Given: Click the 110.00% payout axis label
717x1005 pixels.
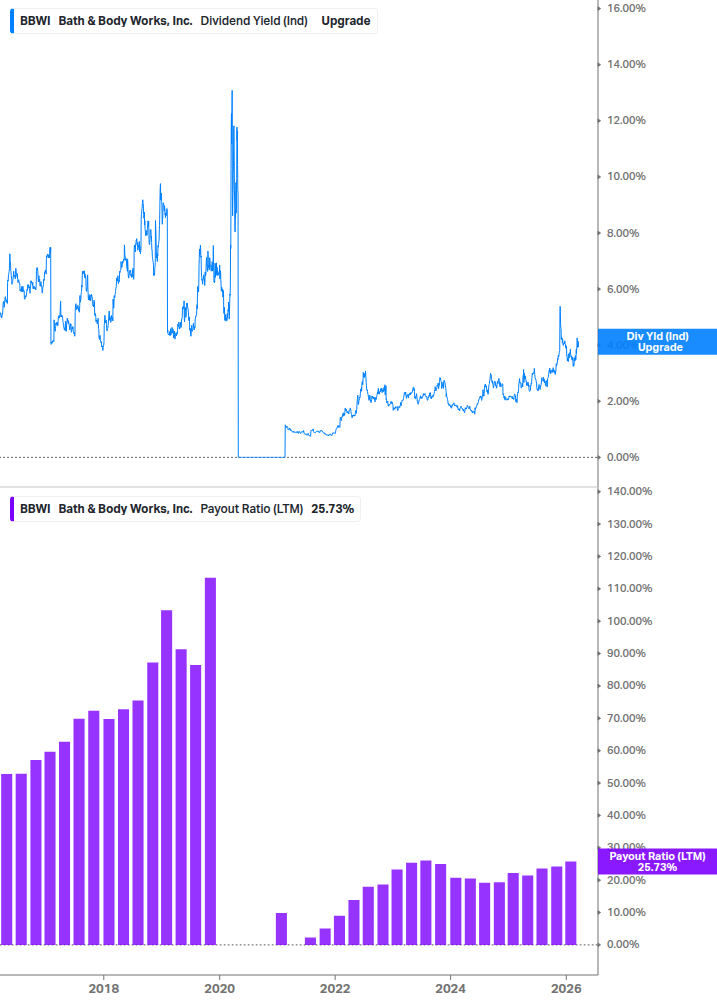Looking at the screenshot, I should [629, 588].
